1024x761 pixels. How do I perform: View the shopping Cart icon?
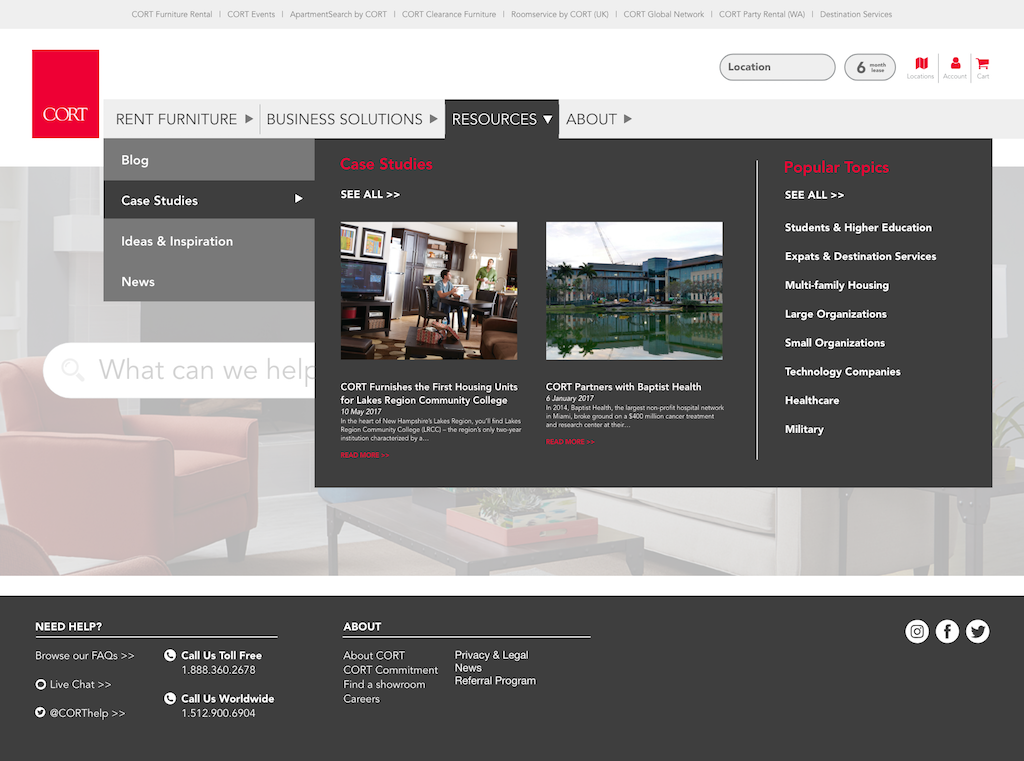tap(983, 62)
